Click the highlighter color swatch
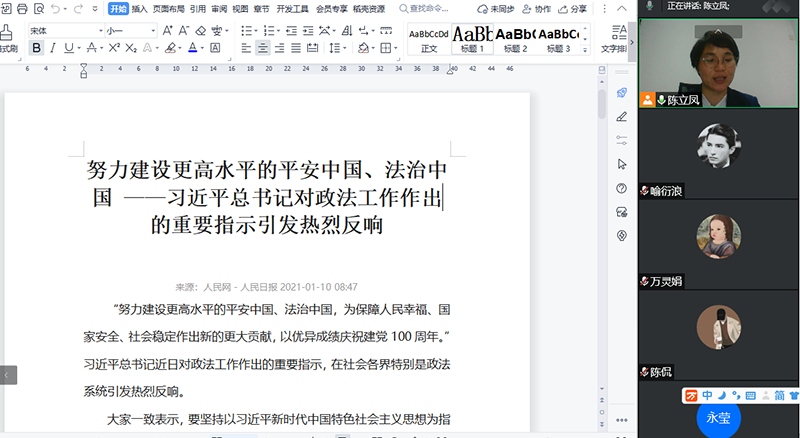The width and height of the screenshot is (800, 438). [x=170, y=48]
